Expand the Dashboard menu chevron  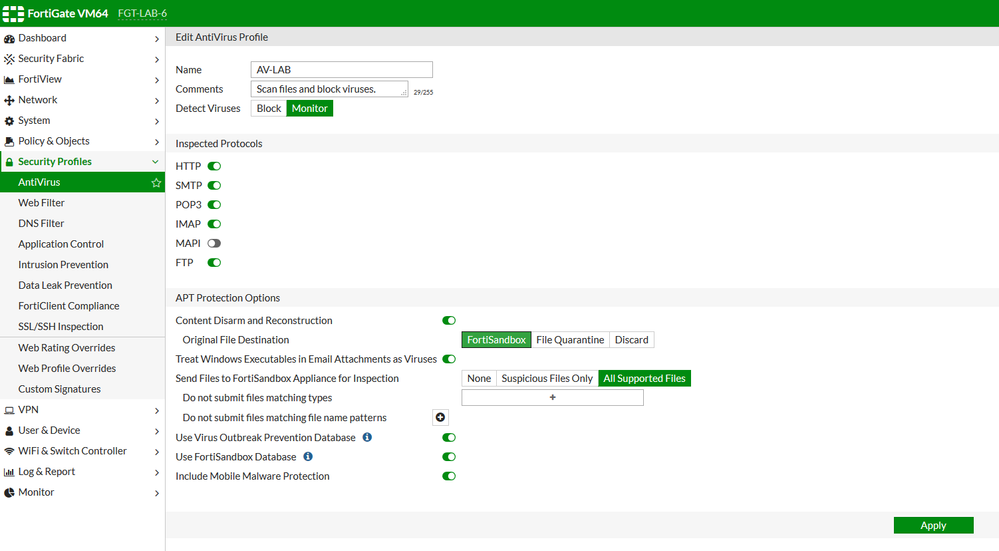coord(157,39)
